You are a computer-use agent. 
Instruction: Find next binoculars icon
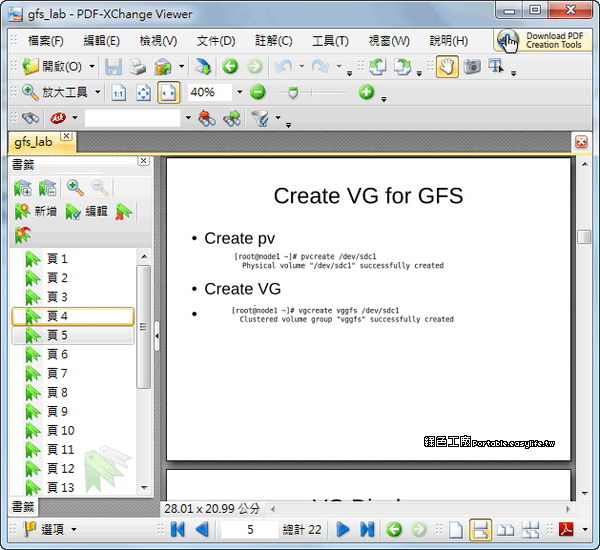pos(232,118)
